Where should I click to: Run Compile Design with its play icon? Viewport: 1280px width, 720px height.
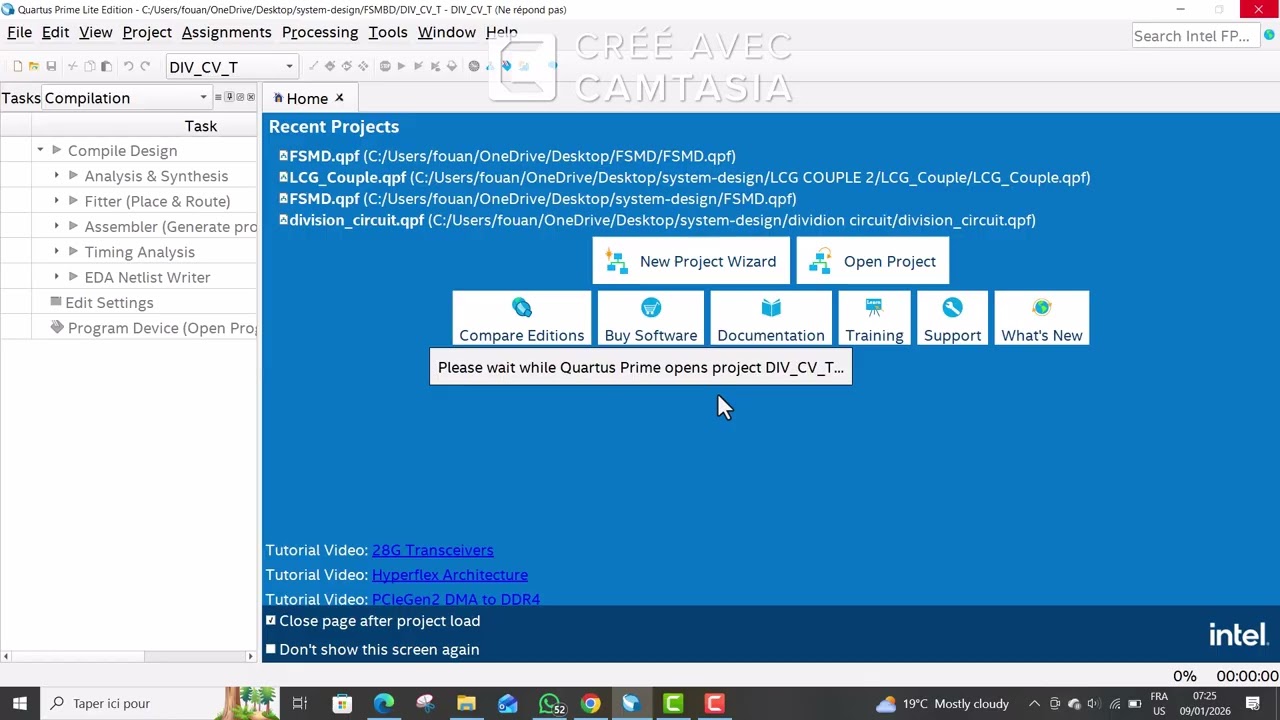pos(56,150)
